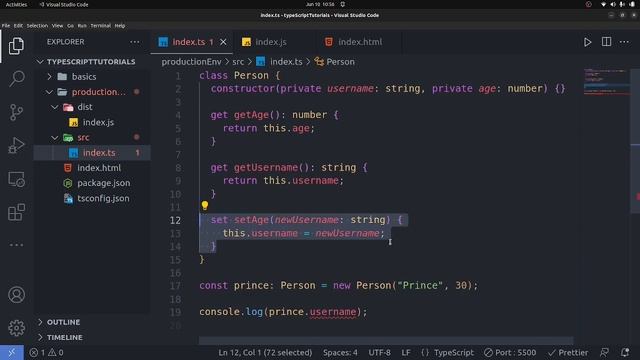Image resolution: width=640 pixels, height=360 pixels.
Task: Click the lightbulb code action icon
Action: tap(204, 206)
